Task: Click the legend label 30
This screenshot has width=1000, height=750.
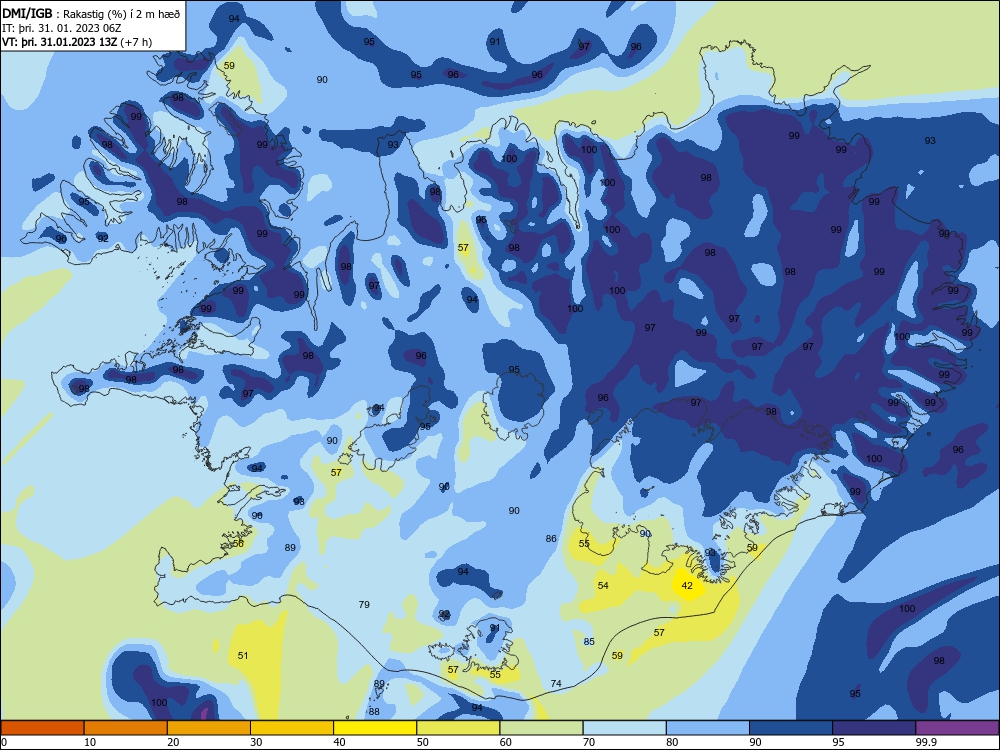Action: 256,742
